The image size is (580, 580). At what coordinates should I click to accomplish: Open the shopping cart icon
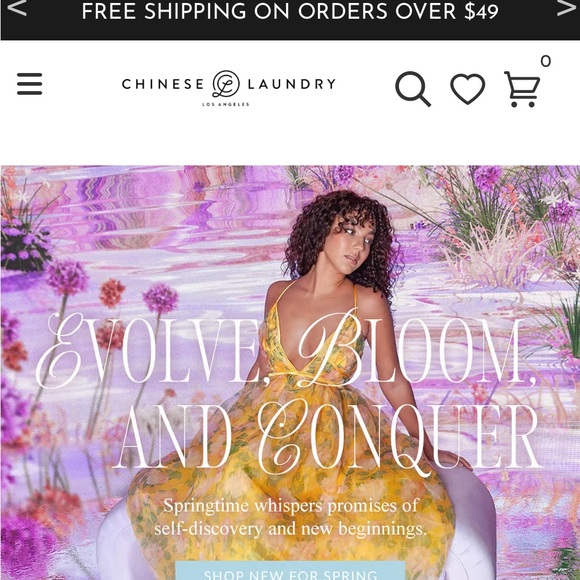pyautogui.click(x=522, y=89)
